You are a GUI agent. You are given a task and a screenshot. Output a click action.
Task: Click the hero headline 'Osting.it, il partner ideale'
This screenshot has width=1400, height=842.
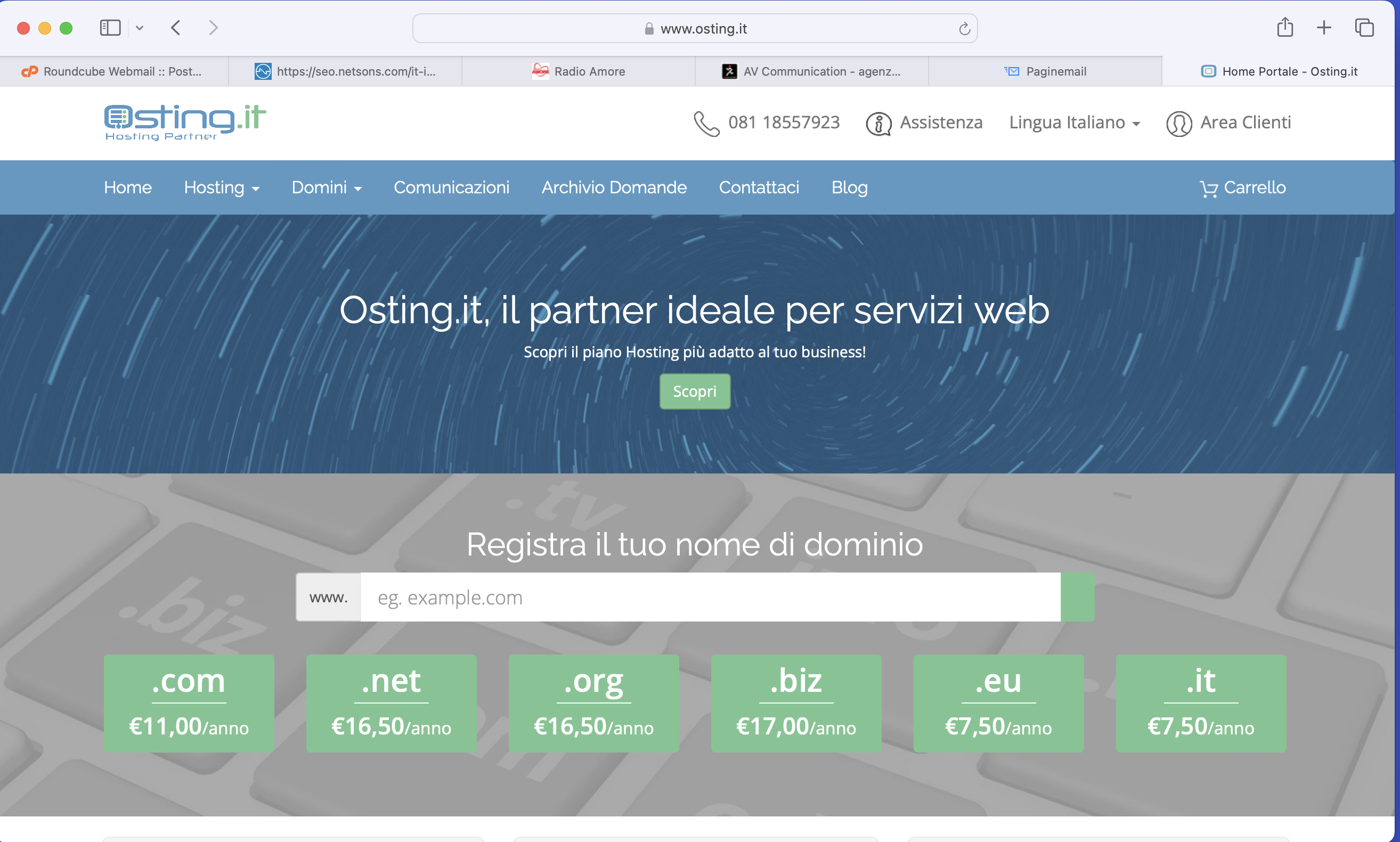695,311
